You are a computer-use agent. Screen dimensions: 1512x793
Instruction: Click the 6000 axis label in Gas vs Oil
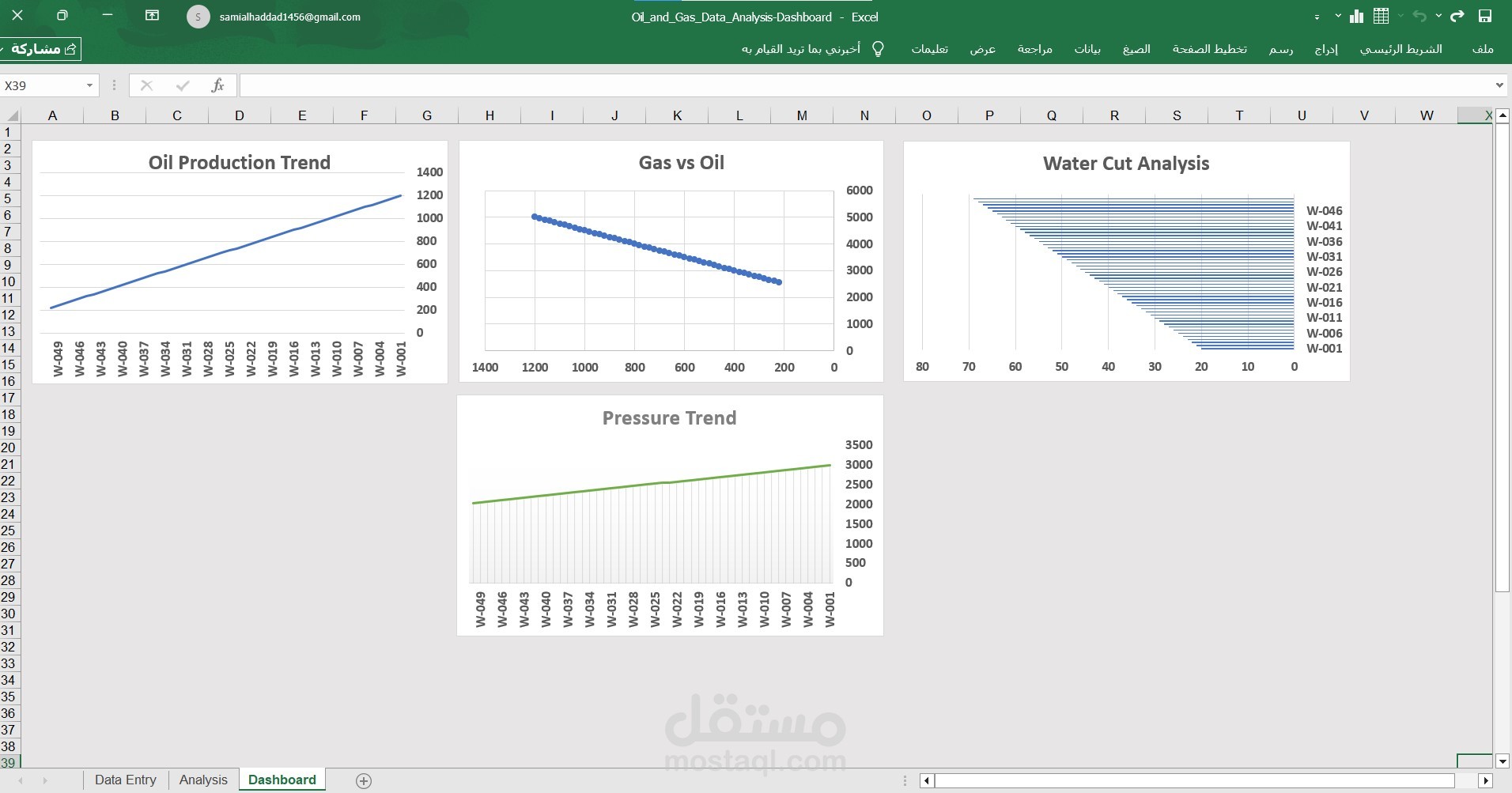(x=860, y=190)
